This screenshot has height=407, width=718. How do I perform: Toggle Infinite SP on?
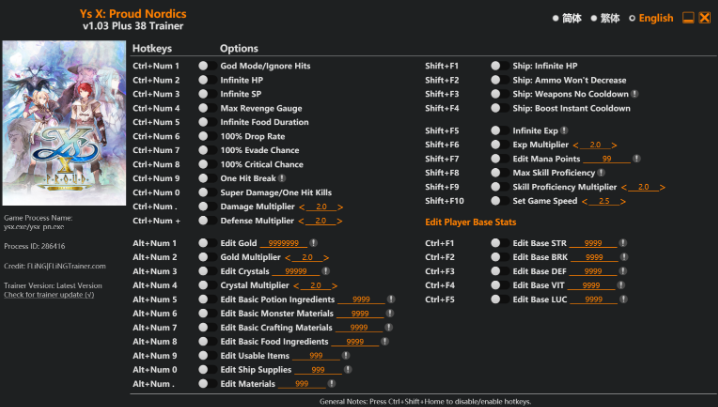[207, 94]
